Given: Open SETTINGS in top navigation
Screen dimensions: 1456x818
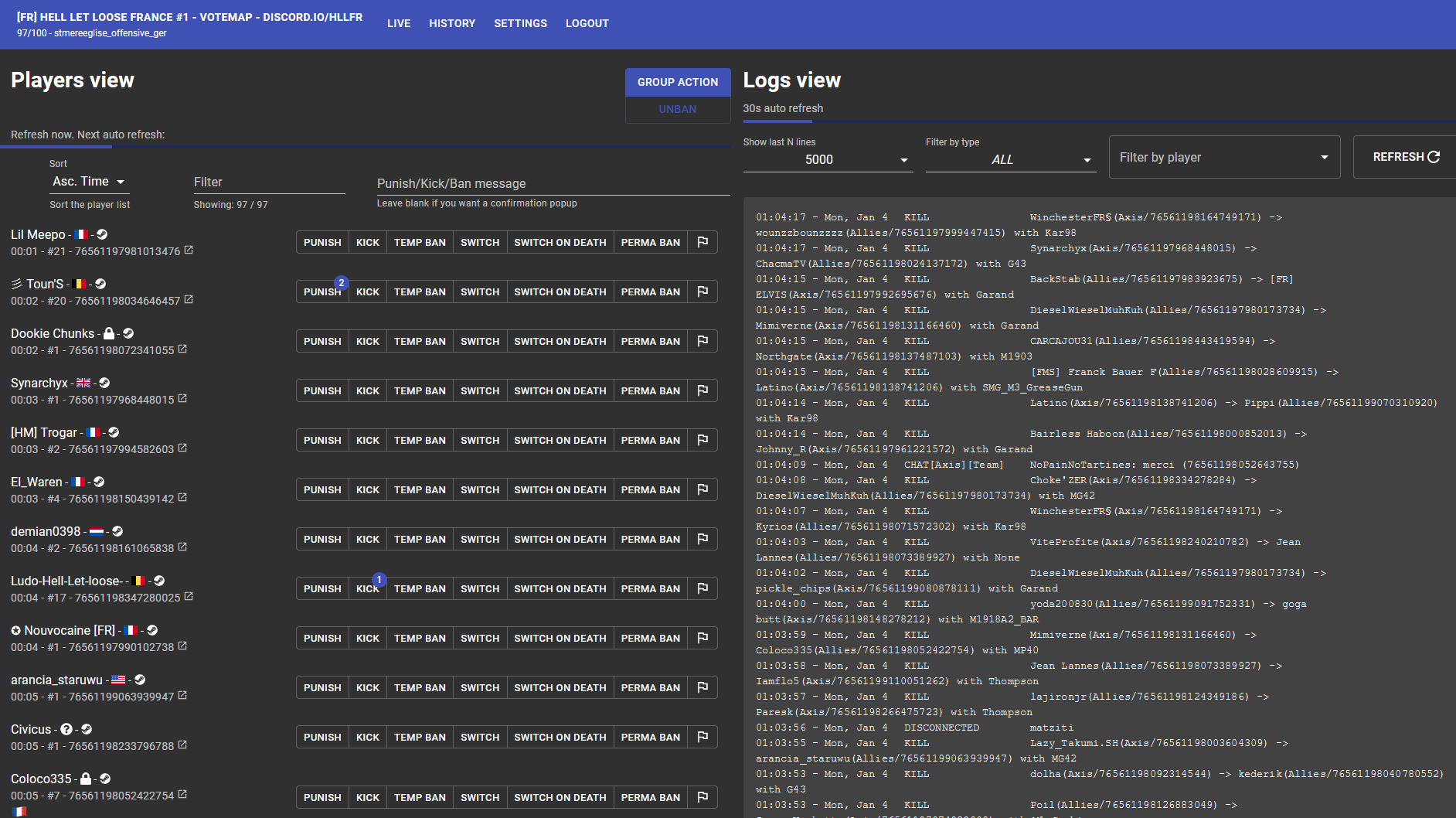Looking at the screenshot, I should [520, 23].
